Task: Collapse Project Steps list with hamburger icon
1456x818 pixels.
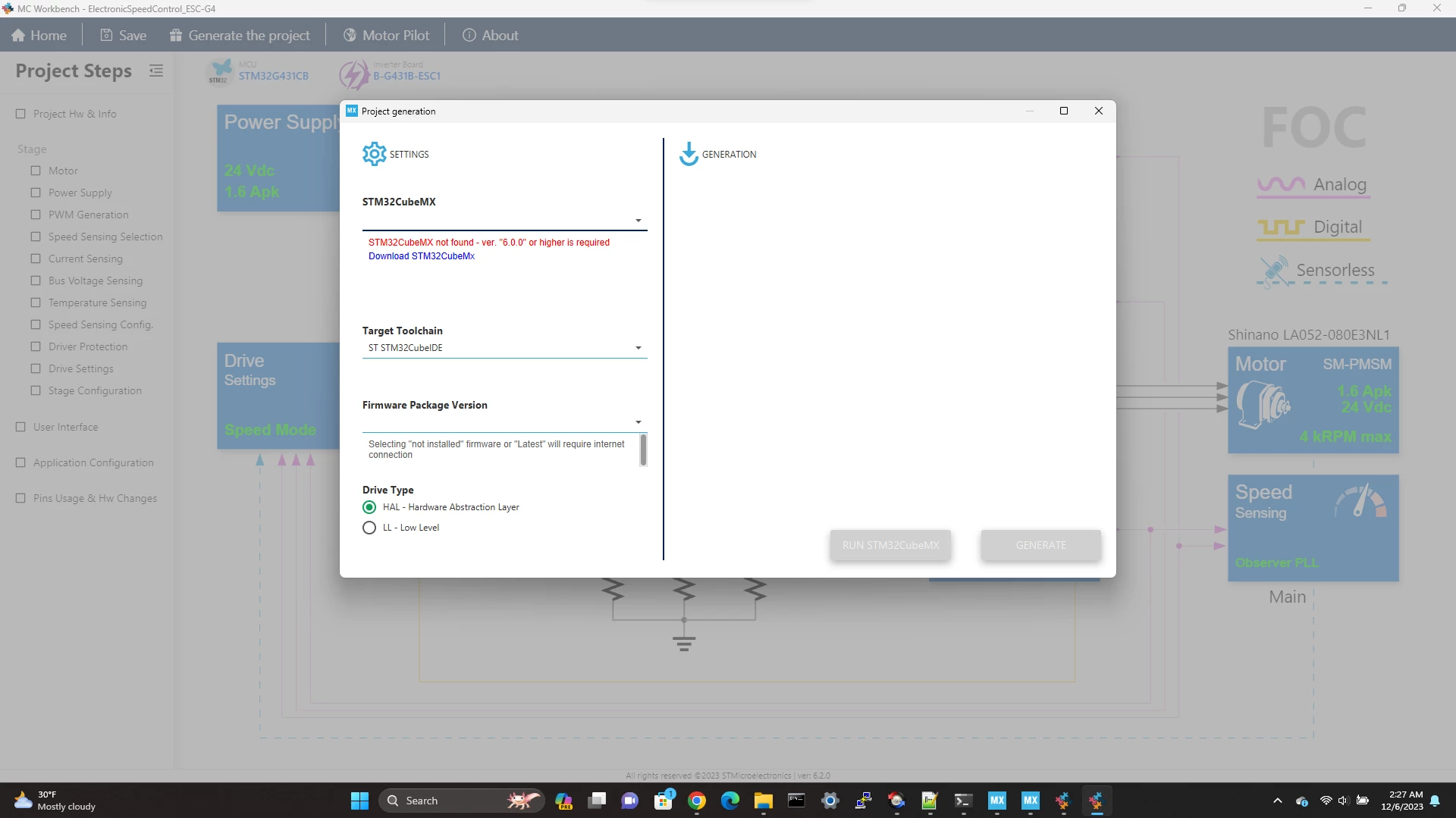Action: point(156,71)
